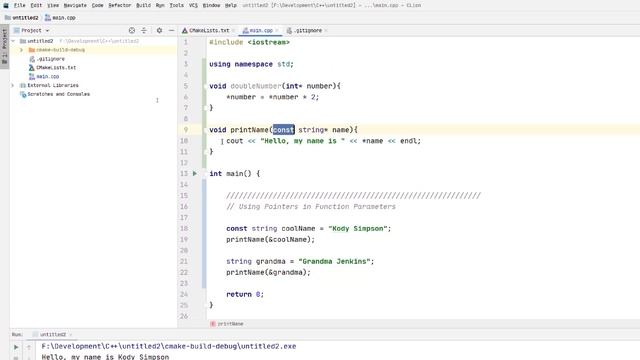Viewport: 640px width, 360px height.
Task: Switch to the main.cpp editor tab
Action: tap(260, 30)
